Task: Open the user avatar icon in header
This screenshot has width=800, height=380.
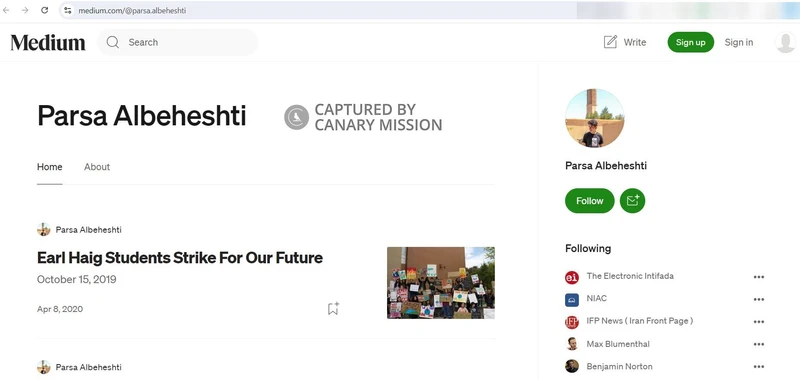Action: (785, 42)
